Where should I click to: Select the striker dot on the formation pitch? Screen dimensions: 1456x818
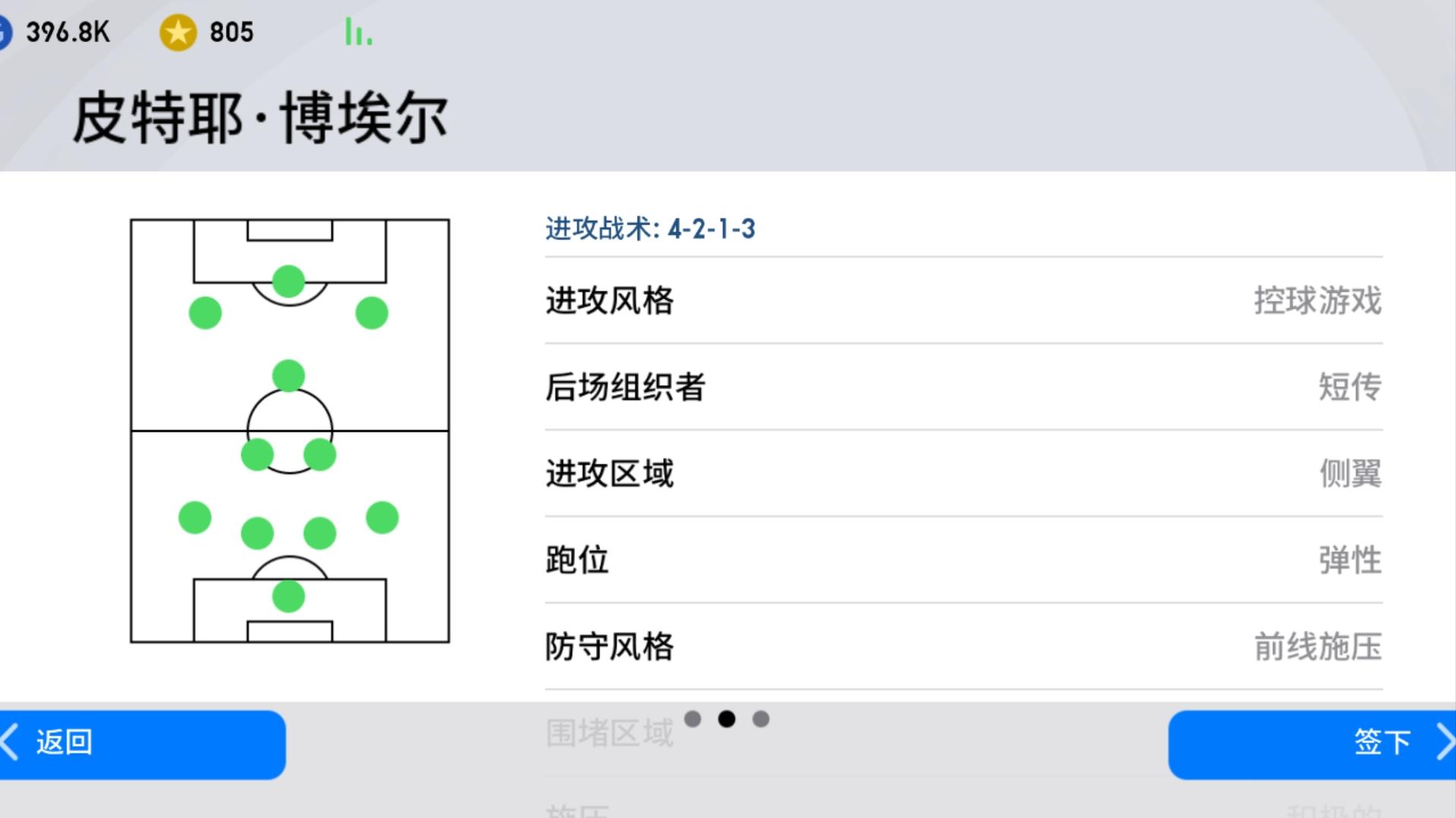288,282
